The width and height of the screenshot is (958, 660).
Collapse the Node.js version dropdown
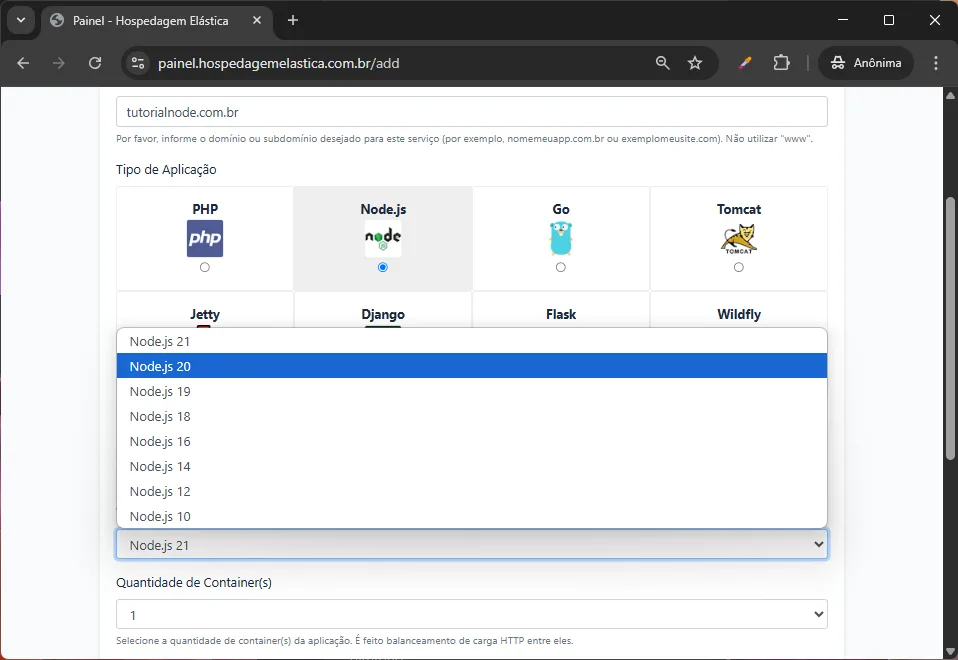coord(472,544)
